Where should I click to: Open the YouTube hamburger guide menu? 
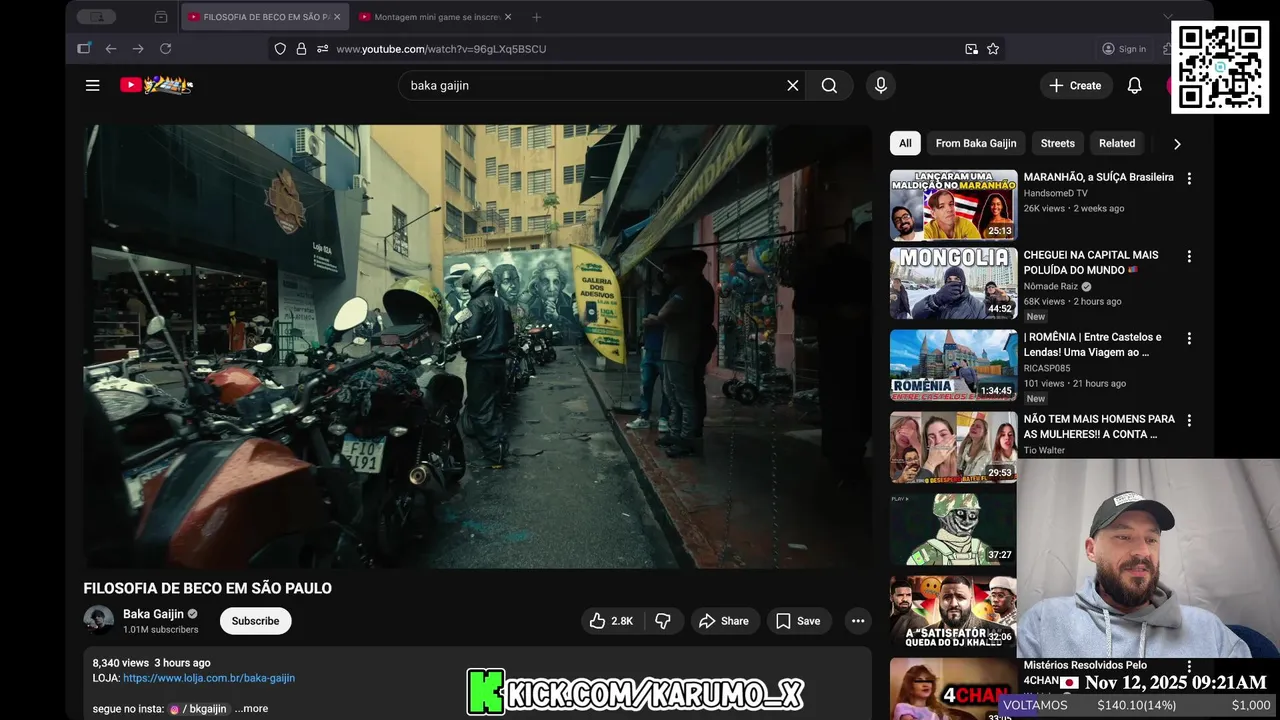tap(92, 85)
